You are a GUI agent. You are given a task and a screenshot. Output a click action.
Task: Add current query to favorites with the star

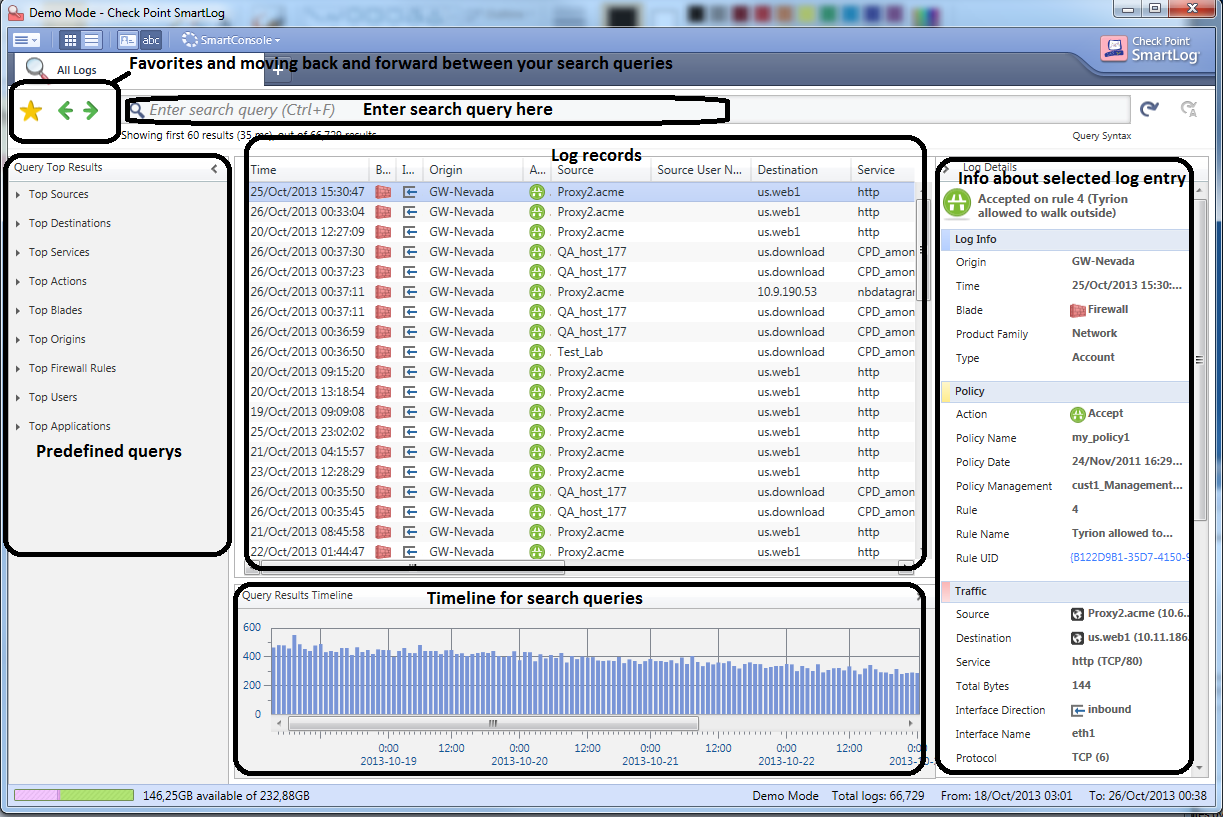31,111
